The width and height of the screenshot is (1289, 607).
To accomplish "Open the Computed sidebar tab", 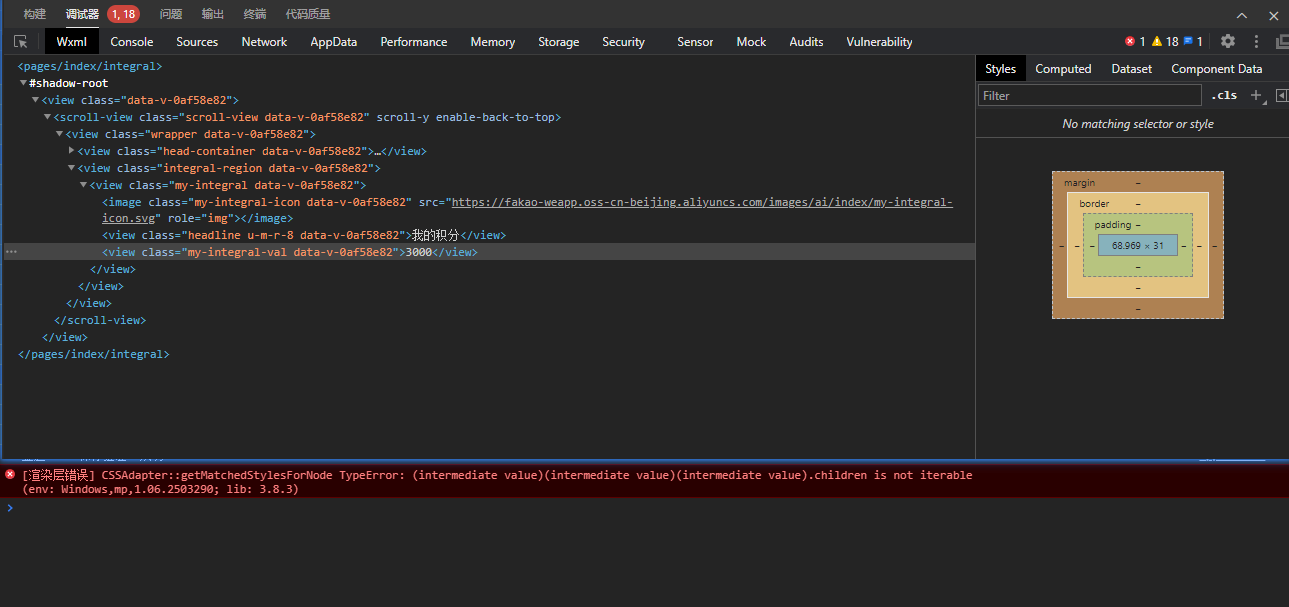I will tap(1063, 68).
